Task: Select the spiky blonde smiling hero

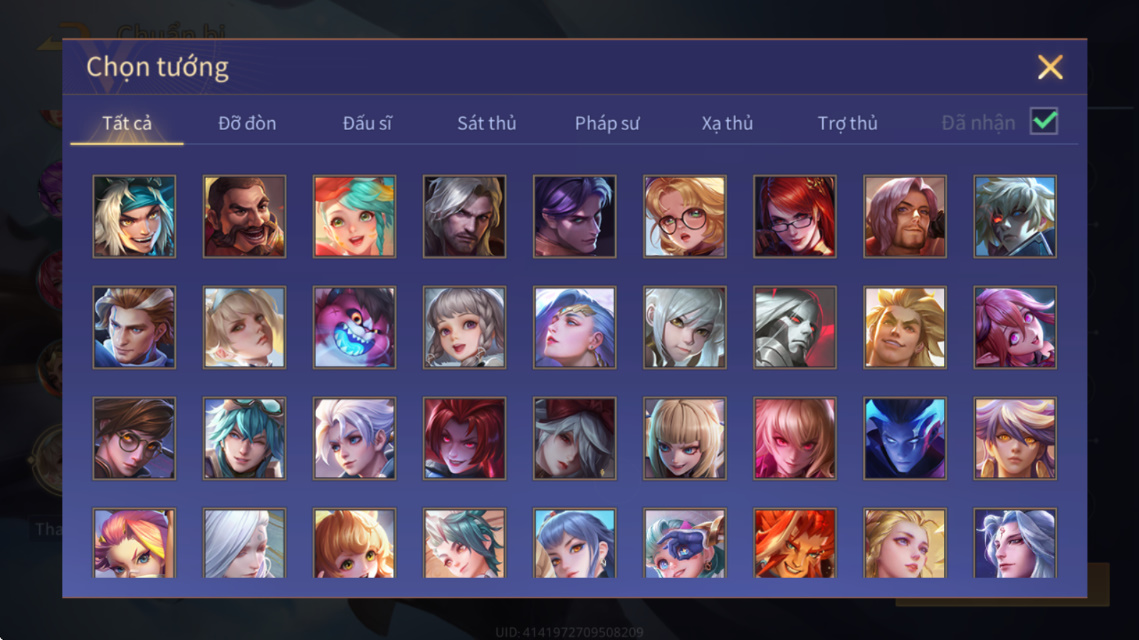Action: click(904, 327)
